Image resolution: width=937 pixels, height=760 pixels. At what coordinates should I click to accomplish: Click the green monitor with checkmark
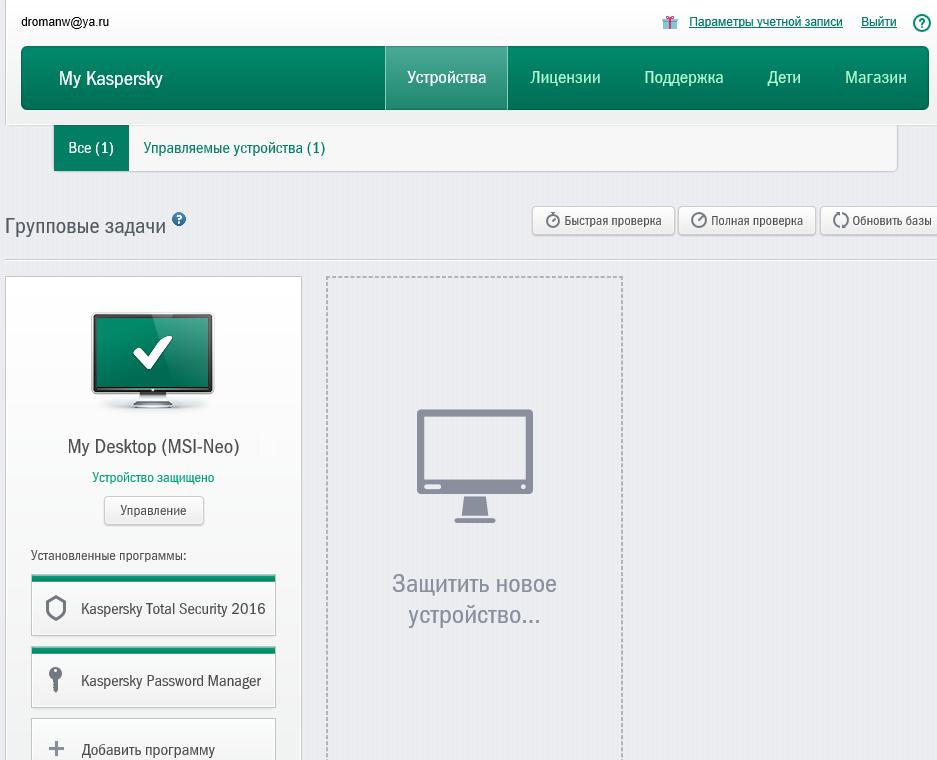click(x=152, y=359)
